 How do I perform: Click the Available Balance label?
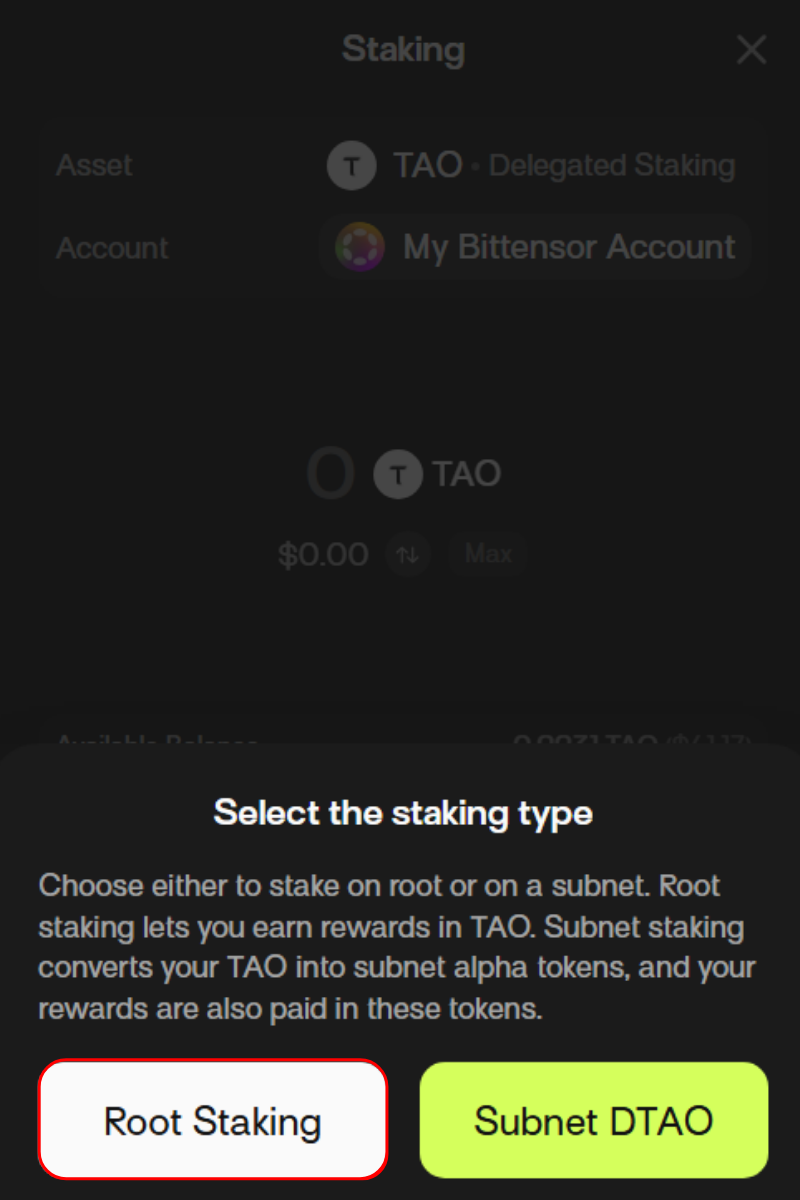pos(157,741)
